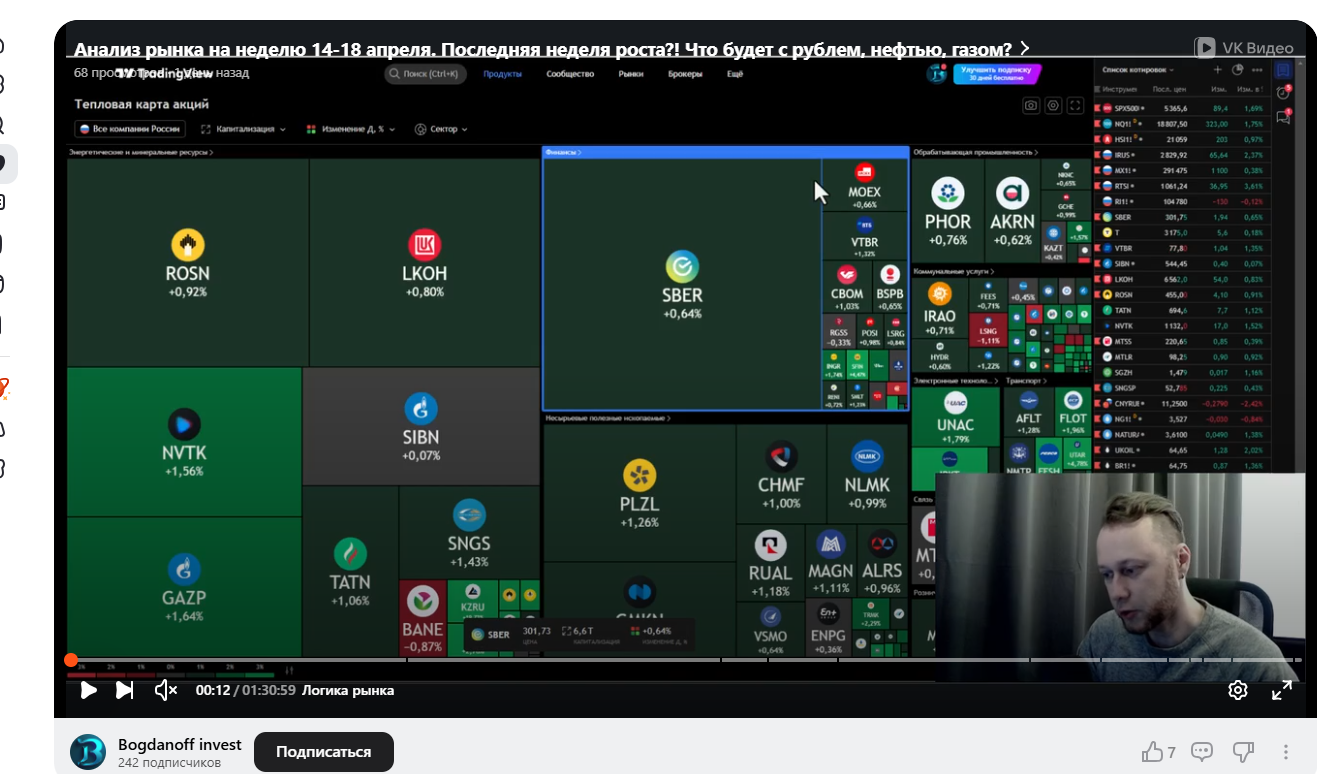This screenshot has width=1317, height=774.
Task: Open the Список котировок dropdown
Action: pos(1138,70)
